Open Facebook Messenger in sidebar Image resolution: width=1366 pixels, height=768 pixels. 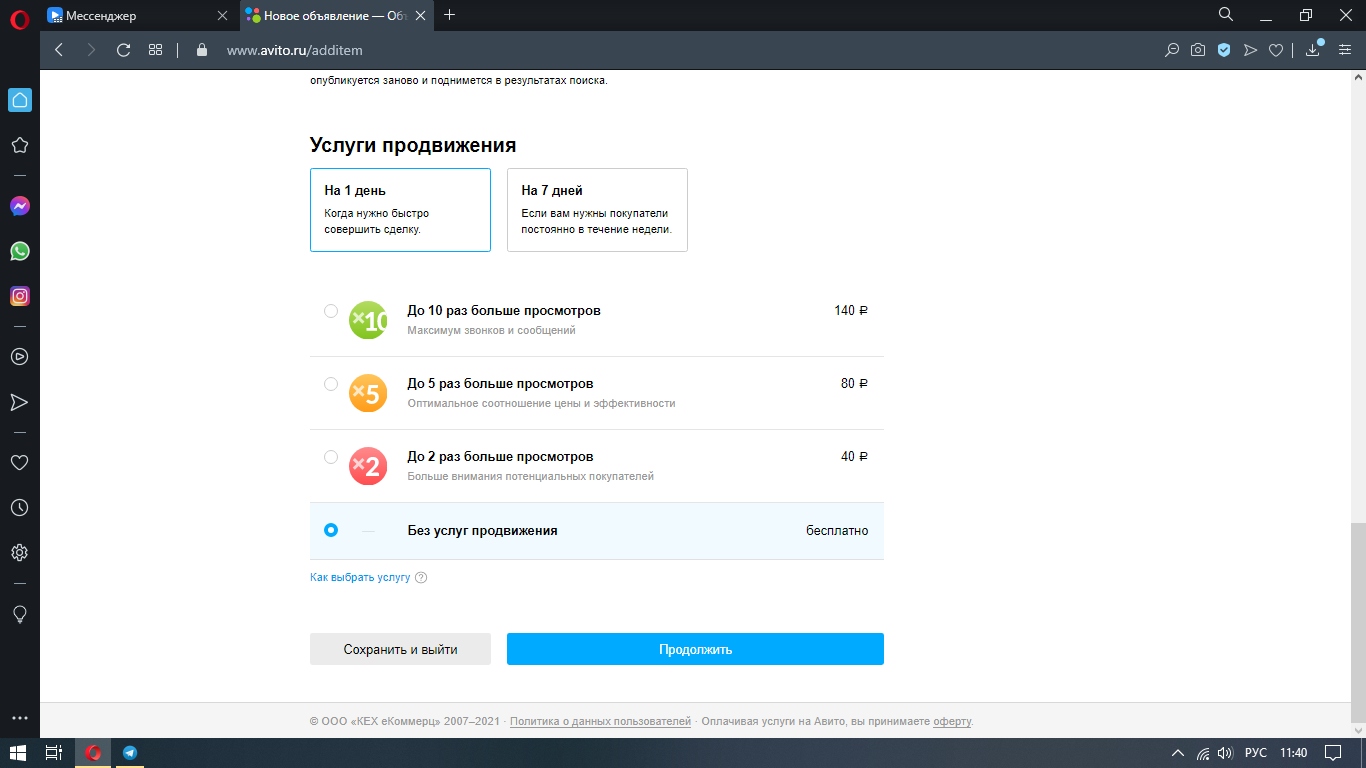19,206
